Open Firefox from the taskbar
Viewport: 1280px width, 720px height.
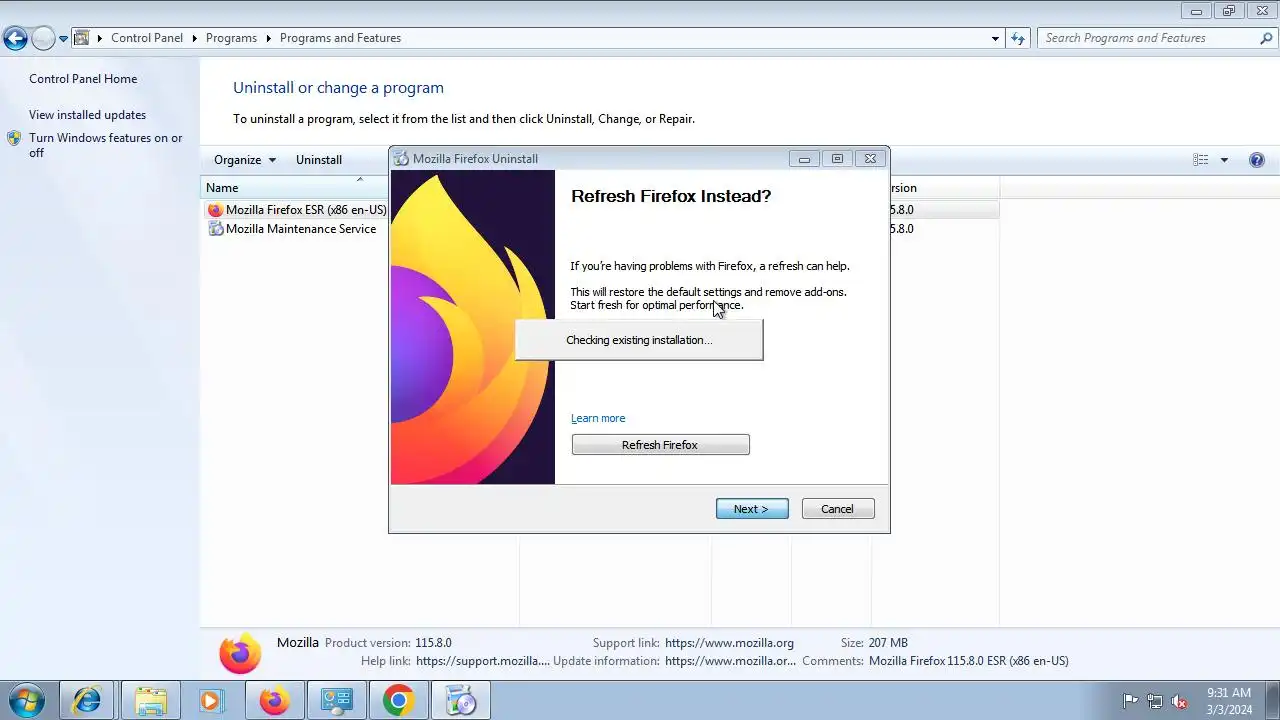[274, 701]
